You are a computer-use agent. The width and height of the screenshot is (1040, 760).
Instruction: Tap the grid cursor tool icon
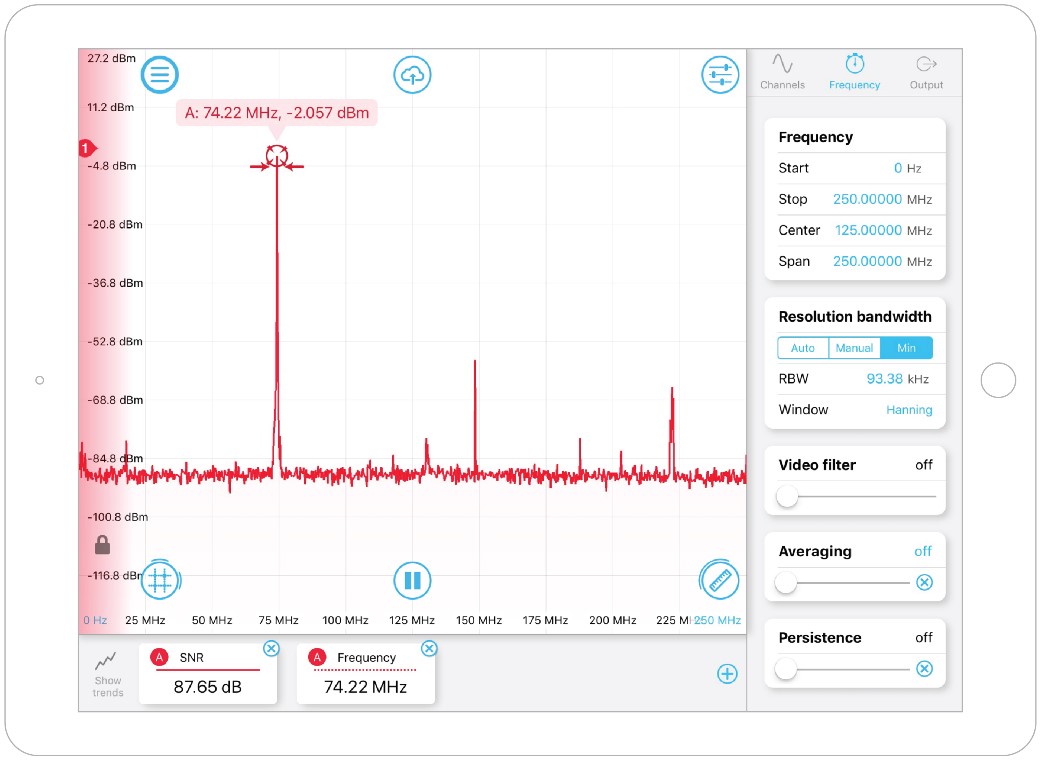click(x=160, y=579)
